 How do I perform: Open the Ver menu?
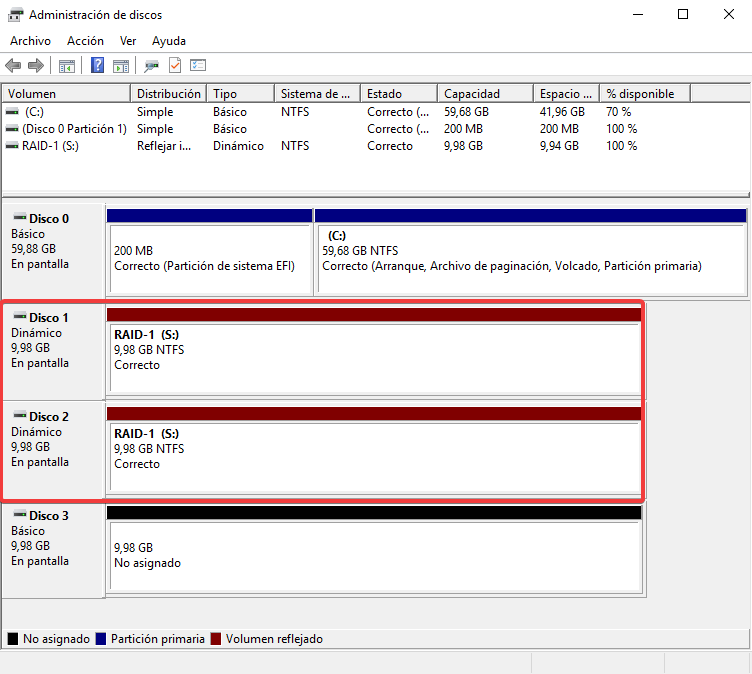(x=128, y=41)
